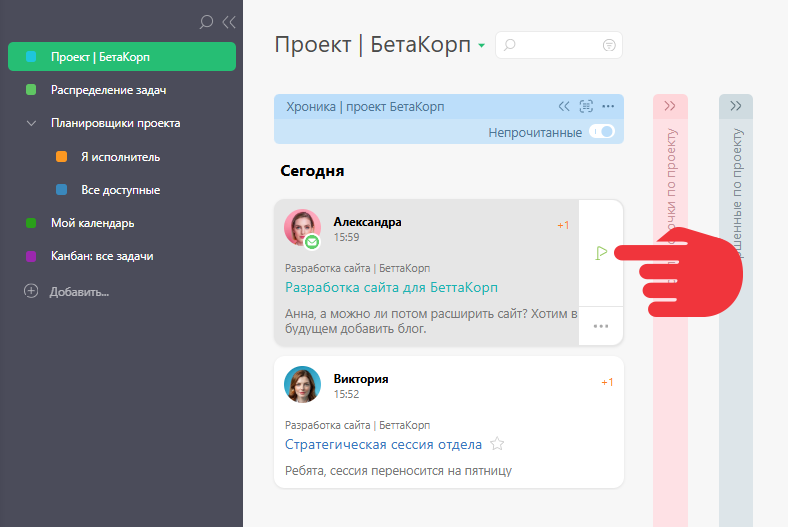The image size is (788, 527).
Task: Click the message Ребята, сессия переносится на пятницу
Action: (x=398, y=471)
